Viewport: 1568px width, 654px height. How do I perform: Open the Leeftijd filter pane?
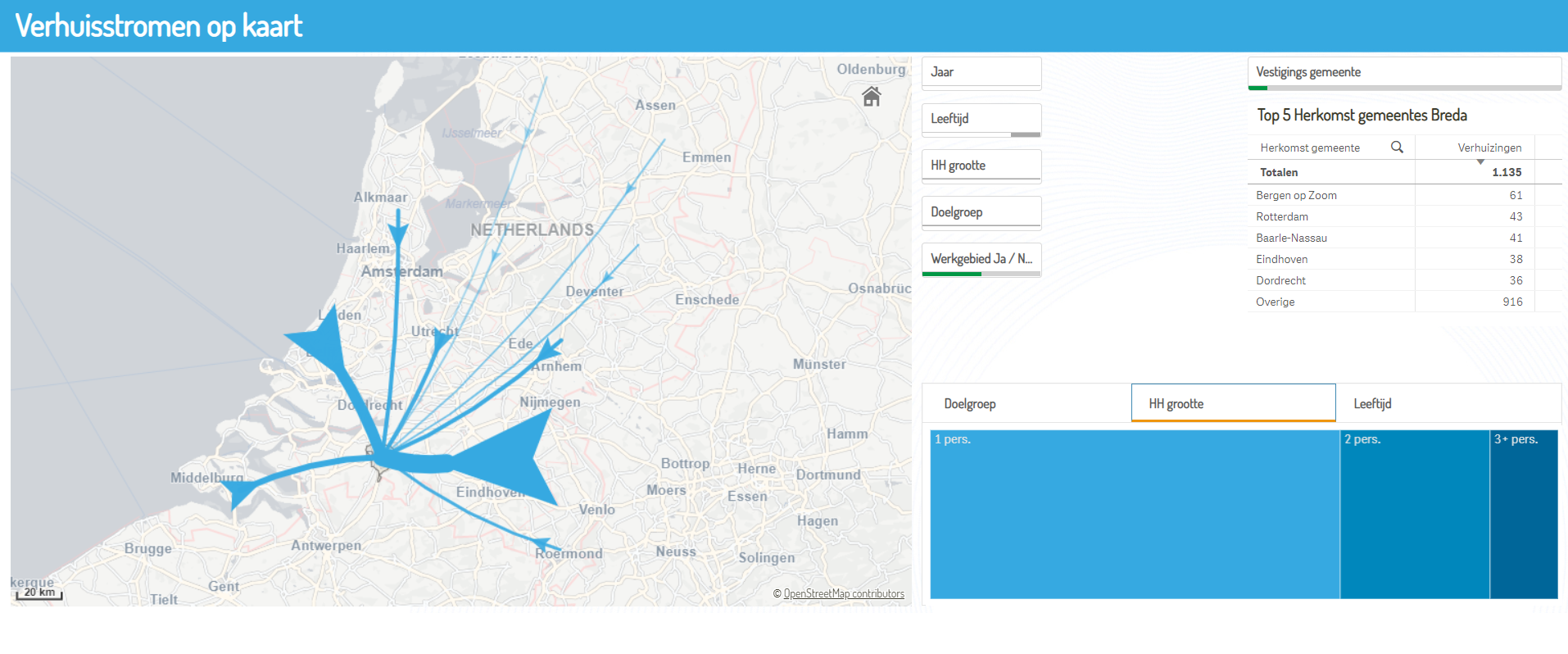coord(981,119)
